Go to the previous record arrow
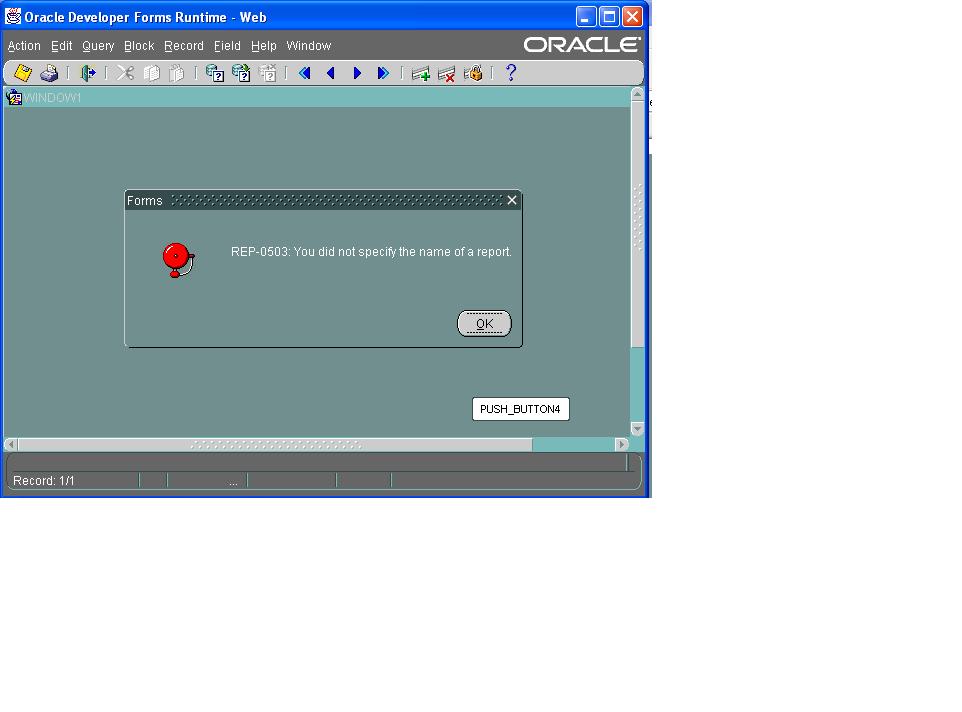 (331, 73)
